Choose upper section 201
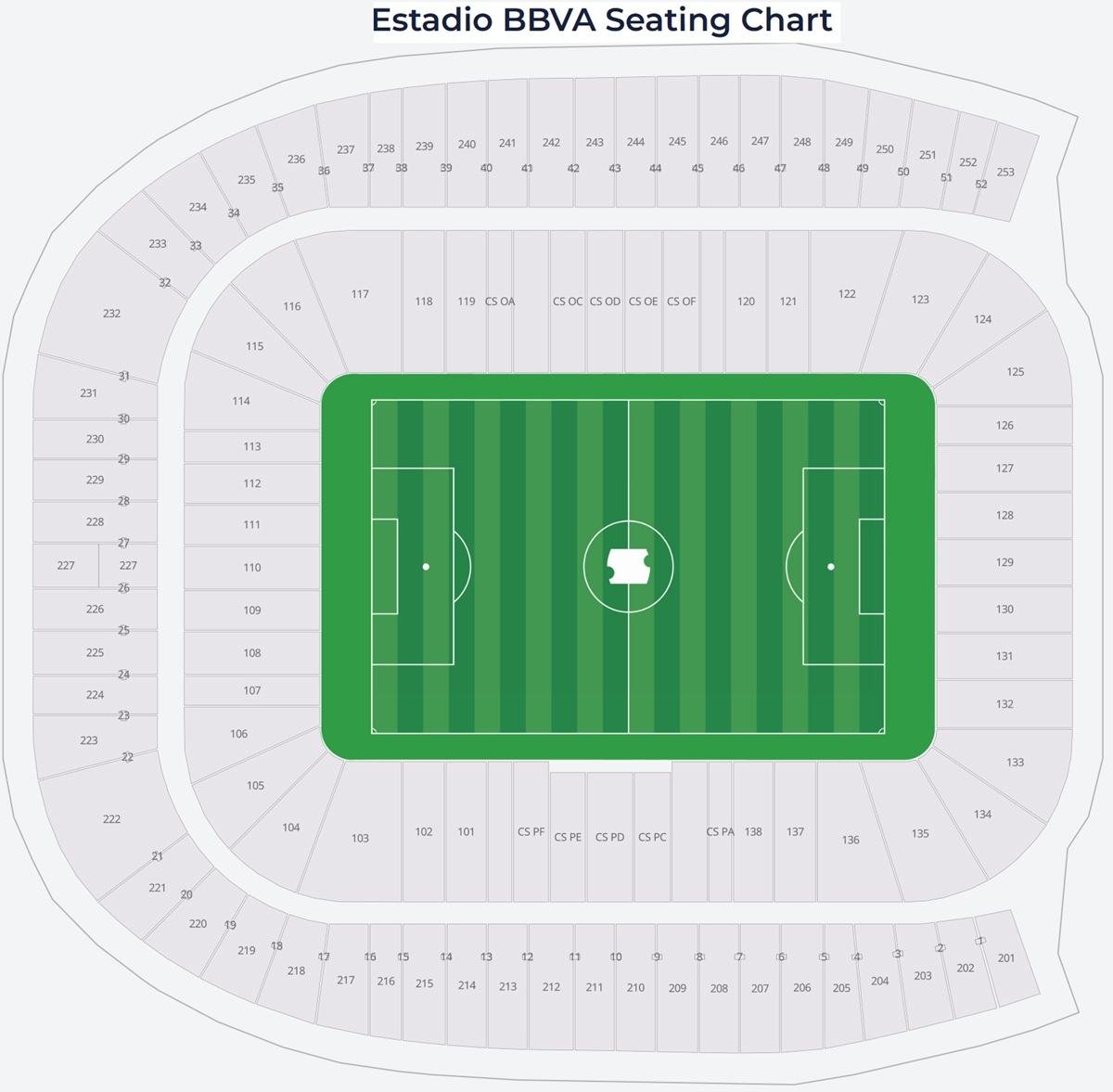Screen dimensions: 1113x1092 pyautogui.click(x=1006, y=958)
